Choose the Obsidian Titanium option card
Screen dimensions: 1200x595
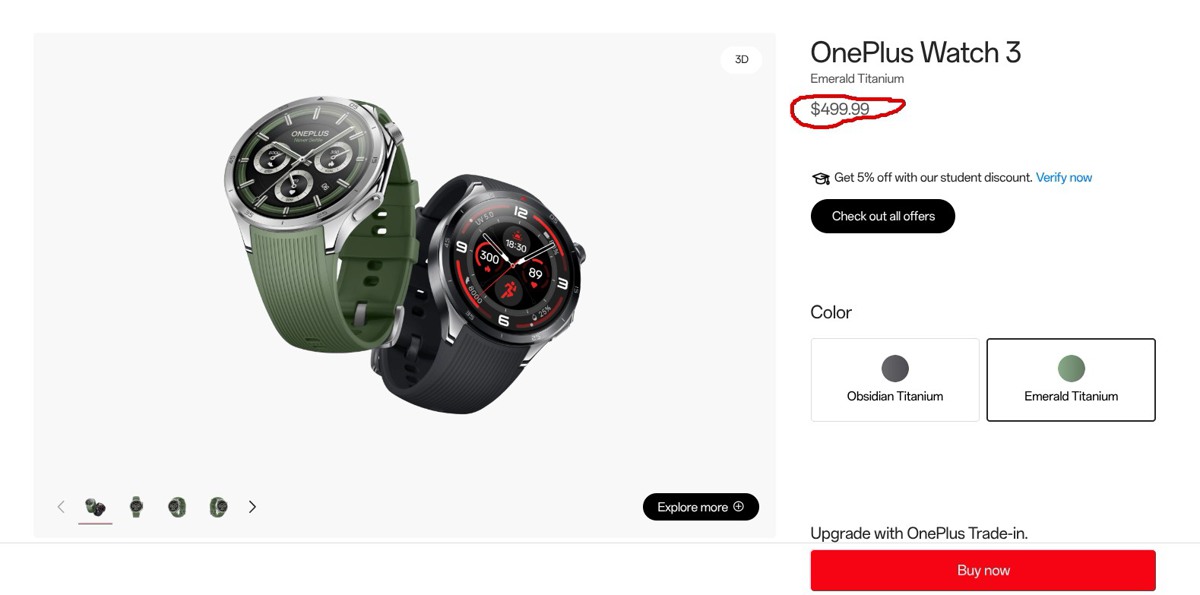click(895, 380)
